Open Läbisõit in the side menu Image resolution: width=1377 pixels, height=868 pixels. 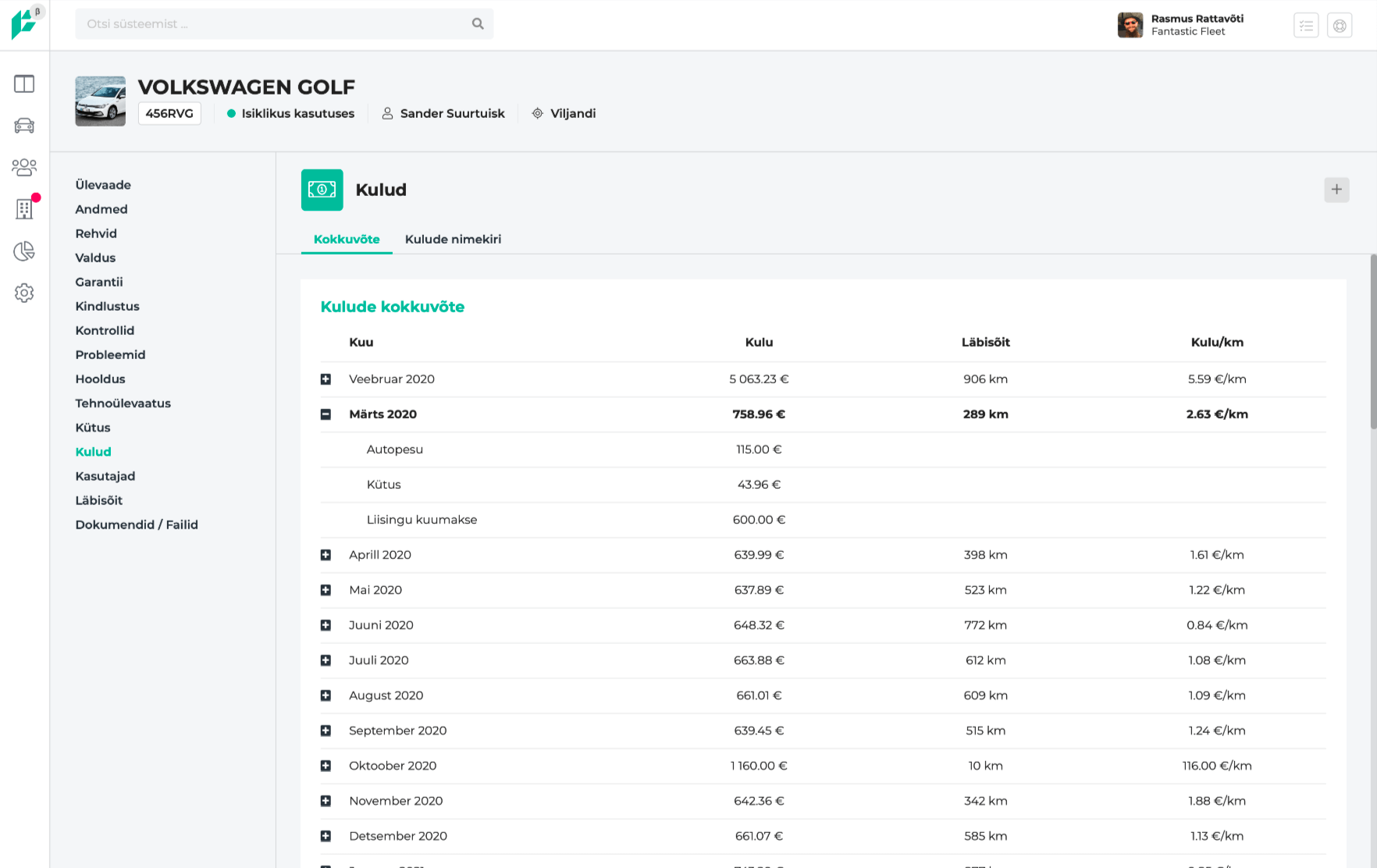click(x=98, y=500)
